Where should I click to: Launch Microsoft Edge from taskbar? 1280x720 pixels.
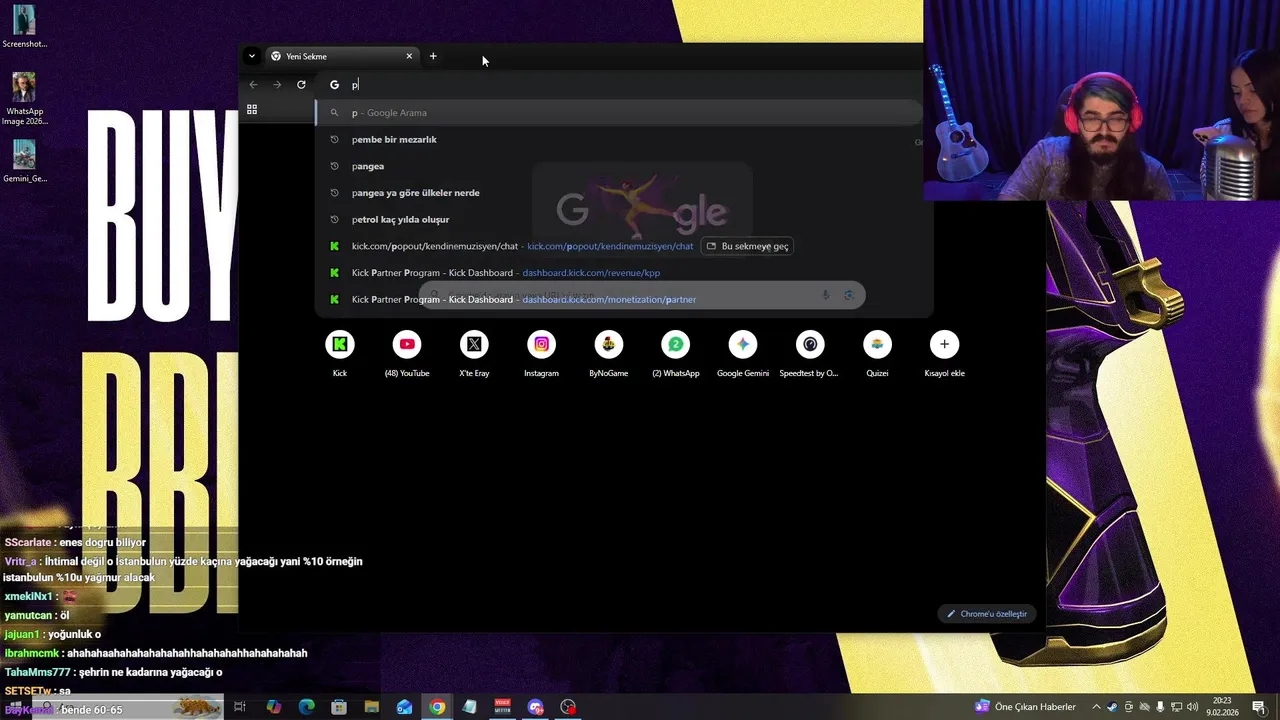coord(307,707)
